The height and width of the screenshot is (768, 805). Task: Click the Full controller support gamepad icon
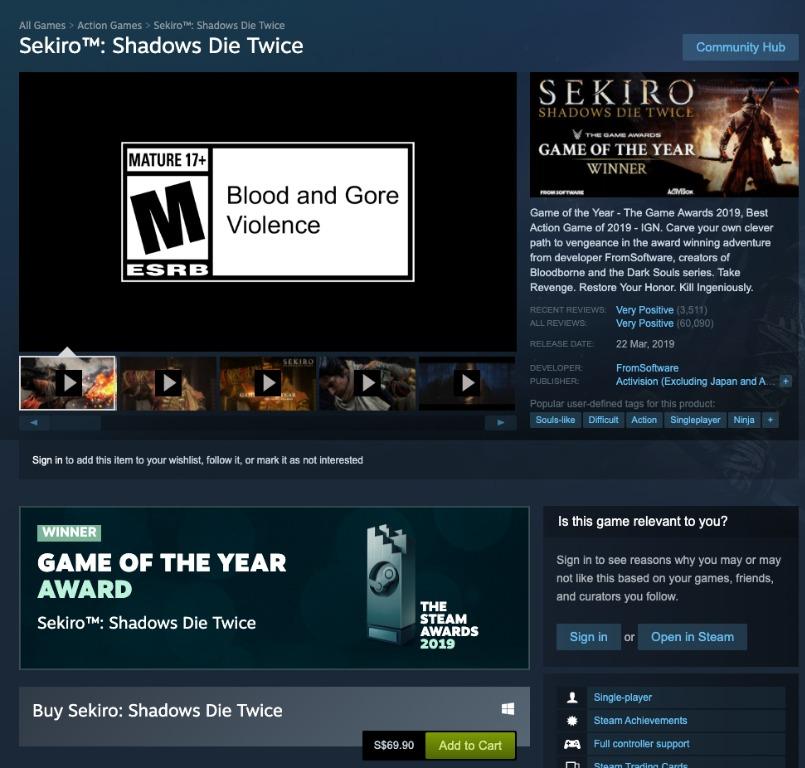570,744
